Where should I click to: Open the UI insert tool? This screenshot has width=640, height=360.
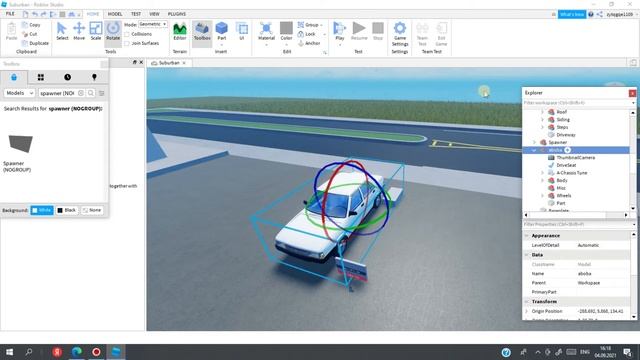pos(242,31)
